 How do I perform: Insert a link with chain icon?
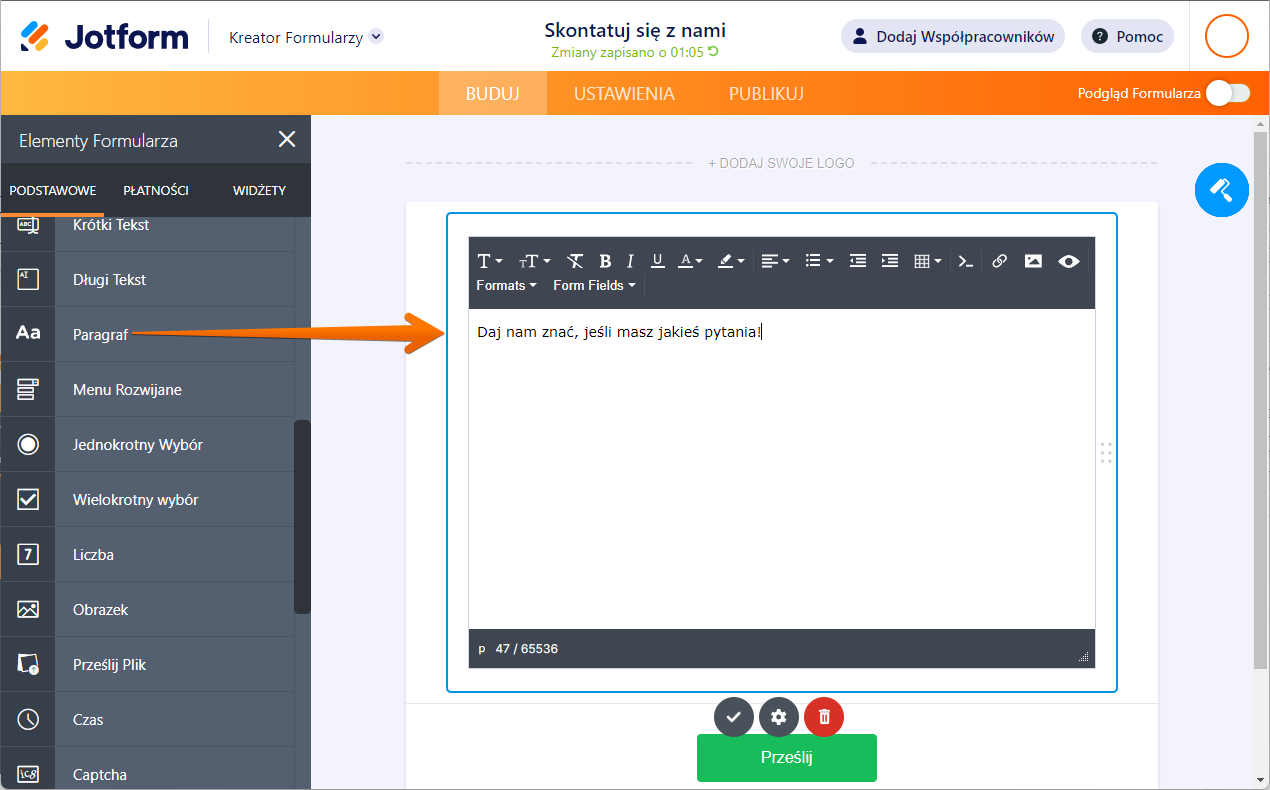pos(999,261)
